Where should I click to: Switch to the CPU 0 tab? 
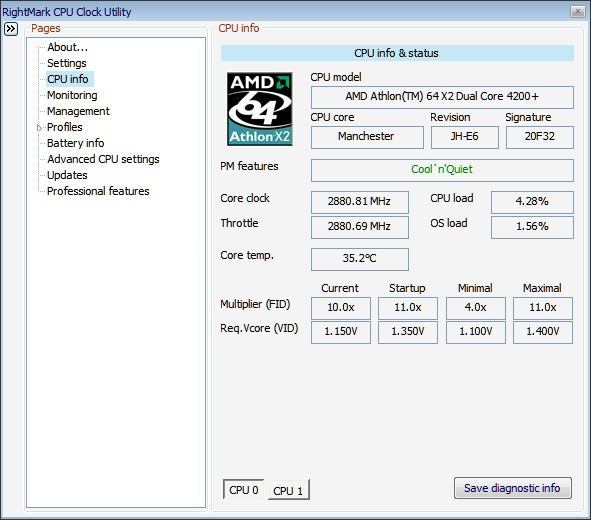pos(243,490)
